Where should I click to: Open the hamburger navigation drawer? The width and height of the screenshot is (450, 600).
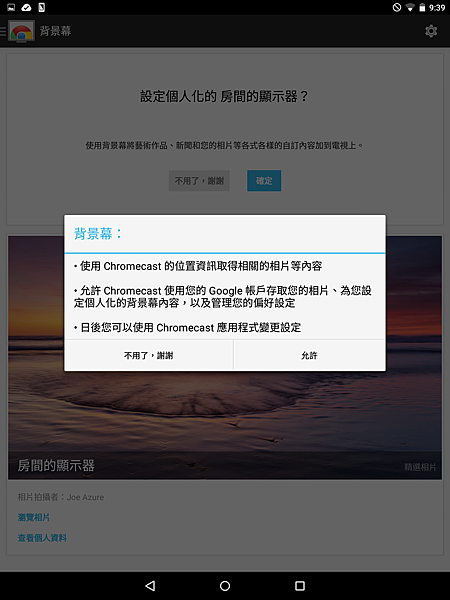[x=3, y=31]
